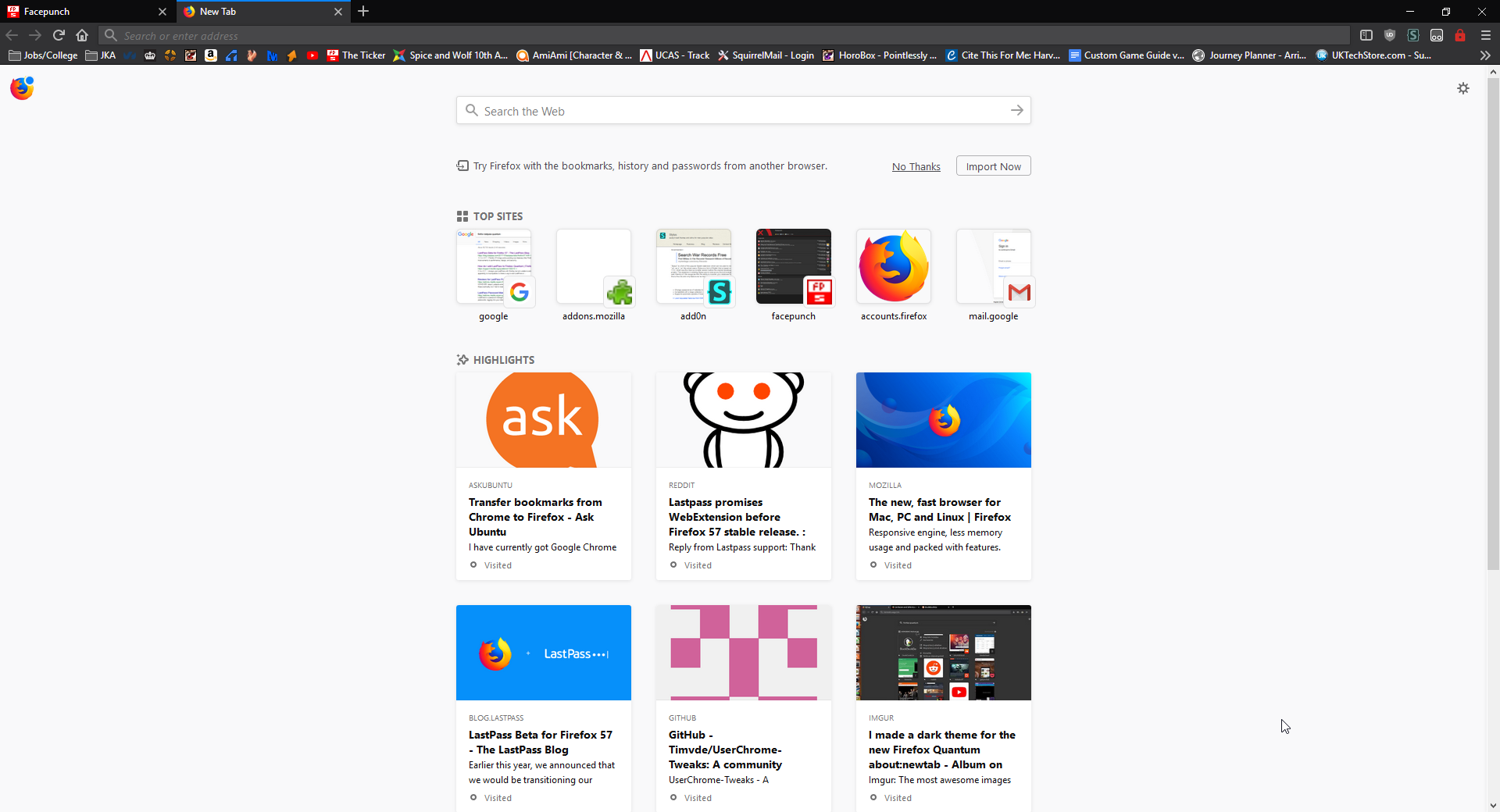Open the uBlock Origin shield icon
Screen dimensions: 1500x812
[1390, 35]
